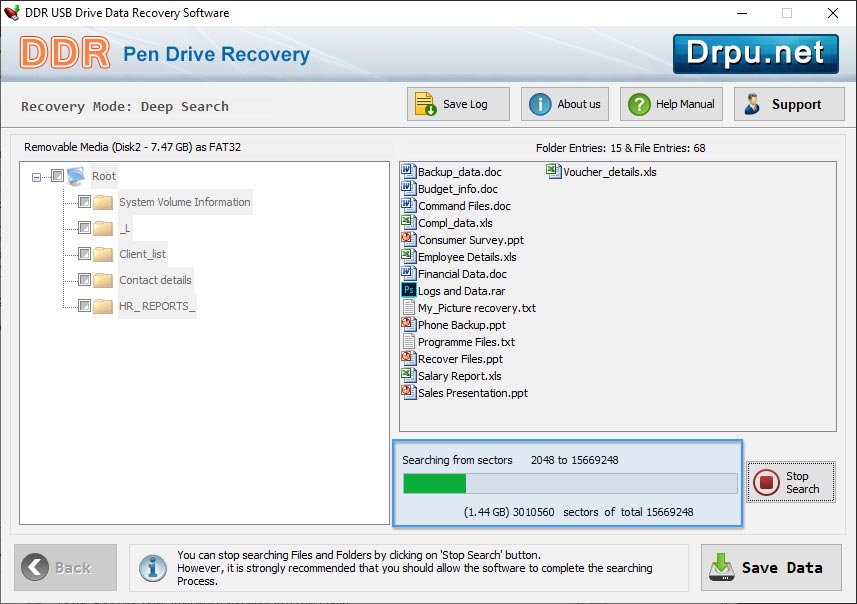The image size is (857, 604).
Task: Click the Save Log button
Action: coord(458,104)
